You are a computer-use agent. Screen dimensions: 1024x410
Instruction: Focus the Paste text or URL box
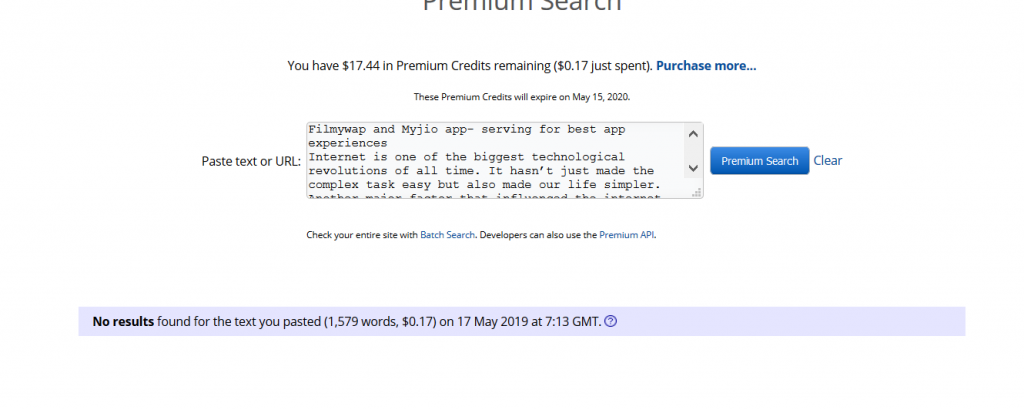pyautogui.click(x=496, y=160)
